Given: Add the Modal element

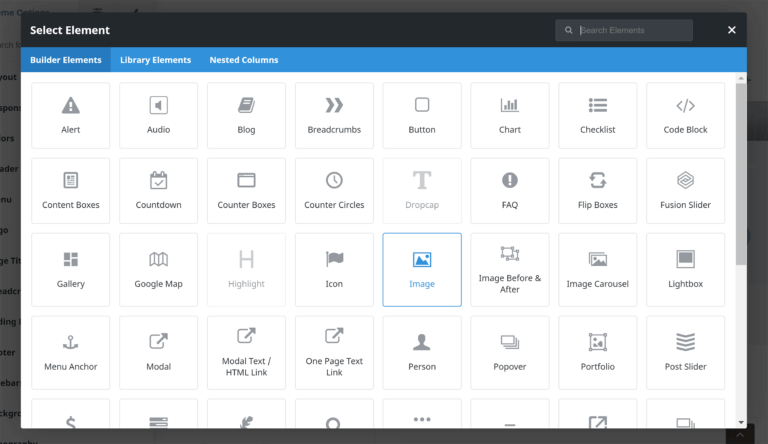Looking at the screenshot, I should coord(158,352).
